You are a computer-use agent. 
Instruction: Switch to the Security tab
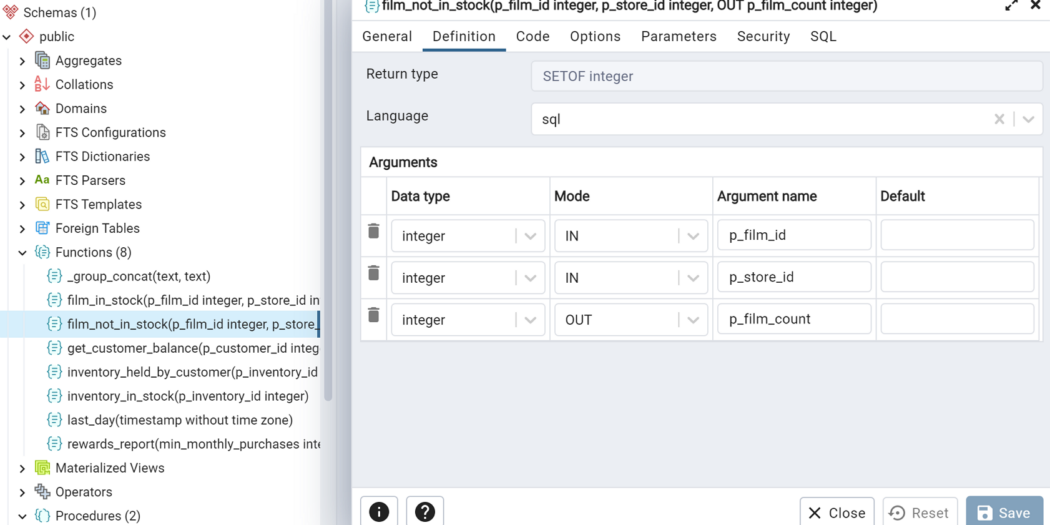[x=763, y=36]
